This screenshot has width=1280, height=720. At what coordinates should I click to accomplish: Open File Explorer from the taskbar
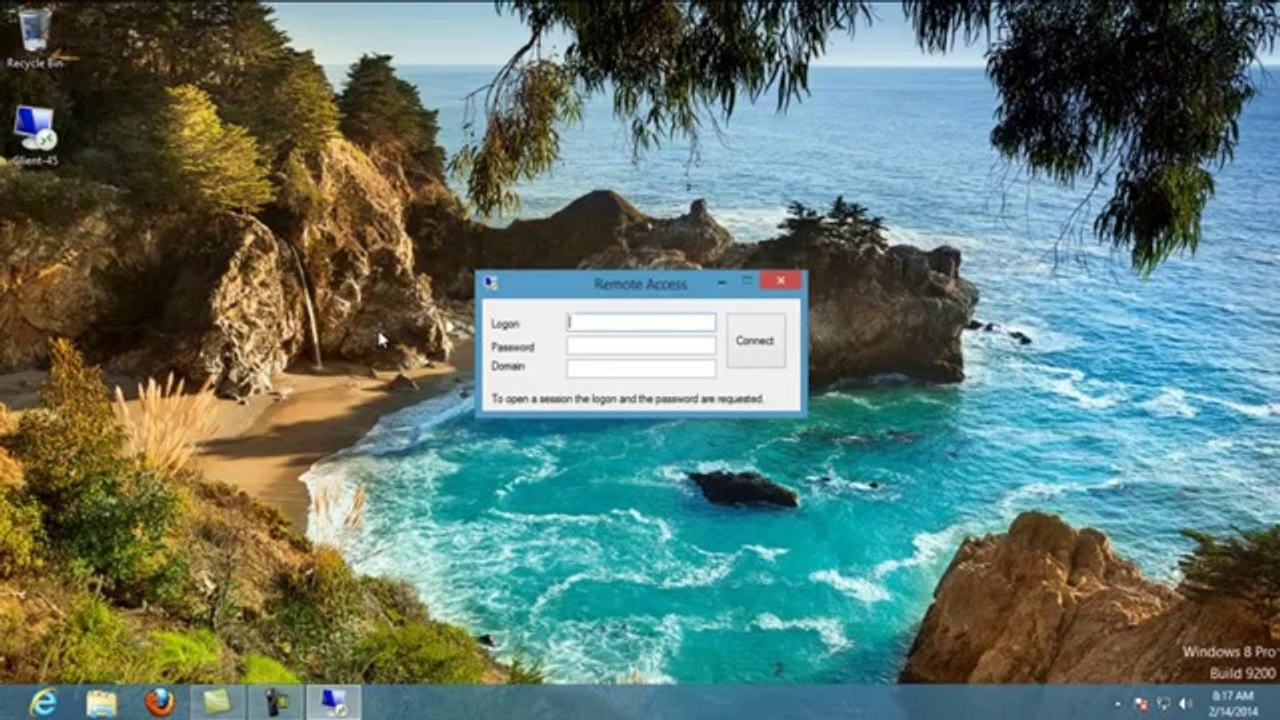coord(101,703)
